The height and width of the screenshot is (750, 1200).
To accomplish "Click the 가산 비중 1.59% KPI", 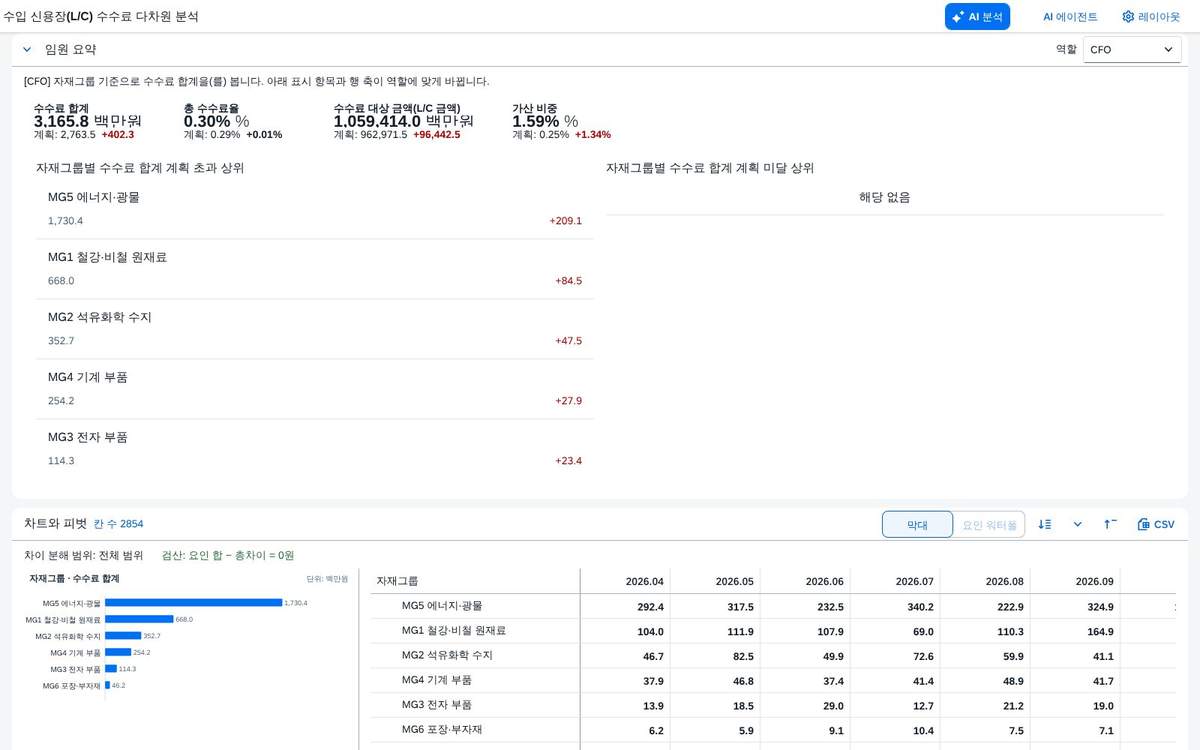I will pos(561,121).
